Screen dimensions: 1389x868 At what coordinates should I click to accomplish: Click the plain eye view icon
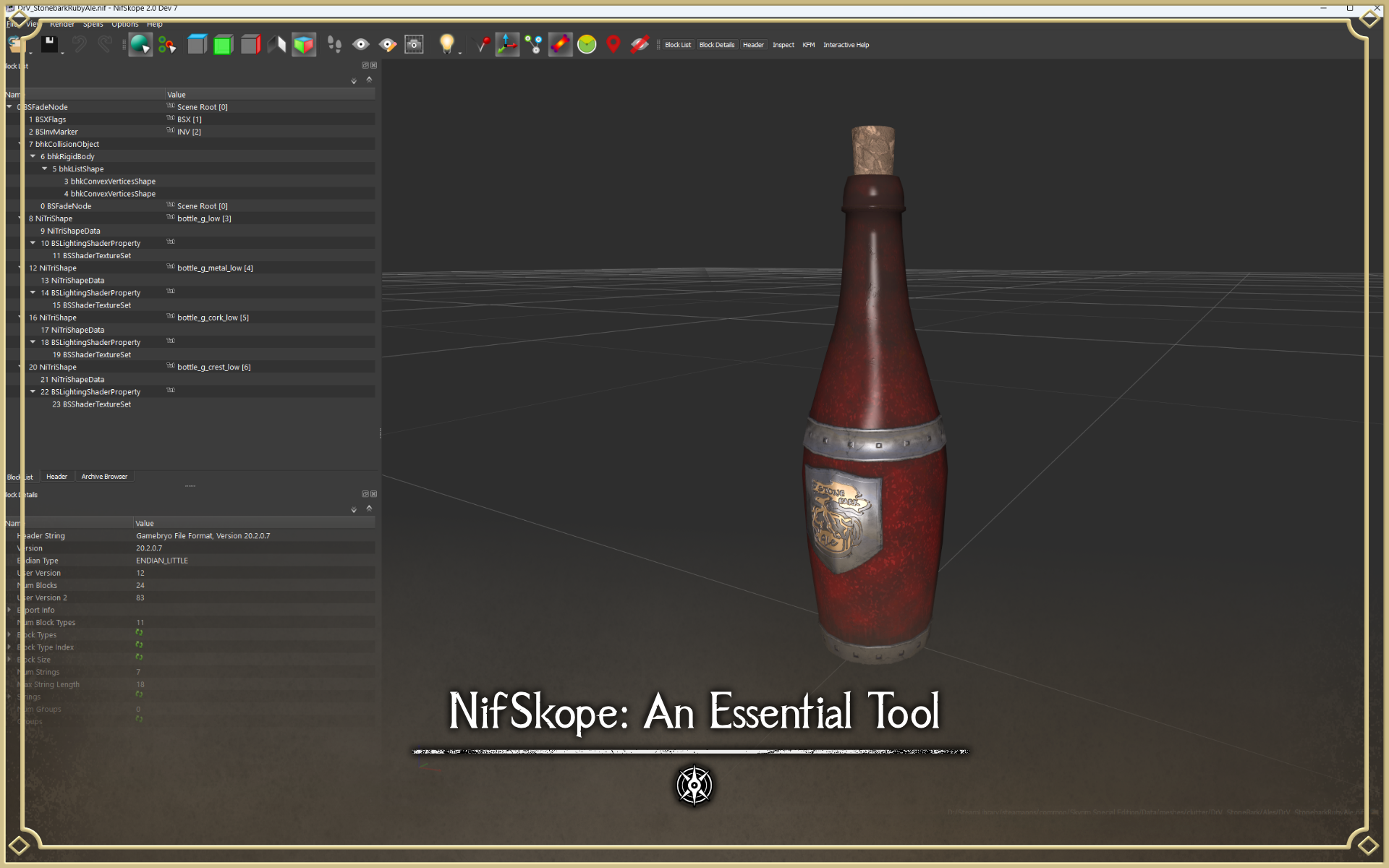pyautogui.click(x=360, y=44)
